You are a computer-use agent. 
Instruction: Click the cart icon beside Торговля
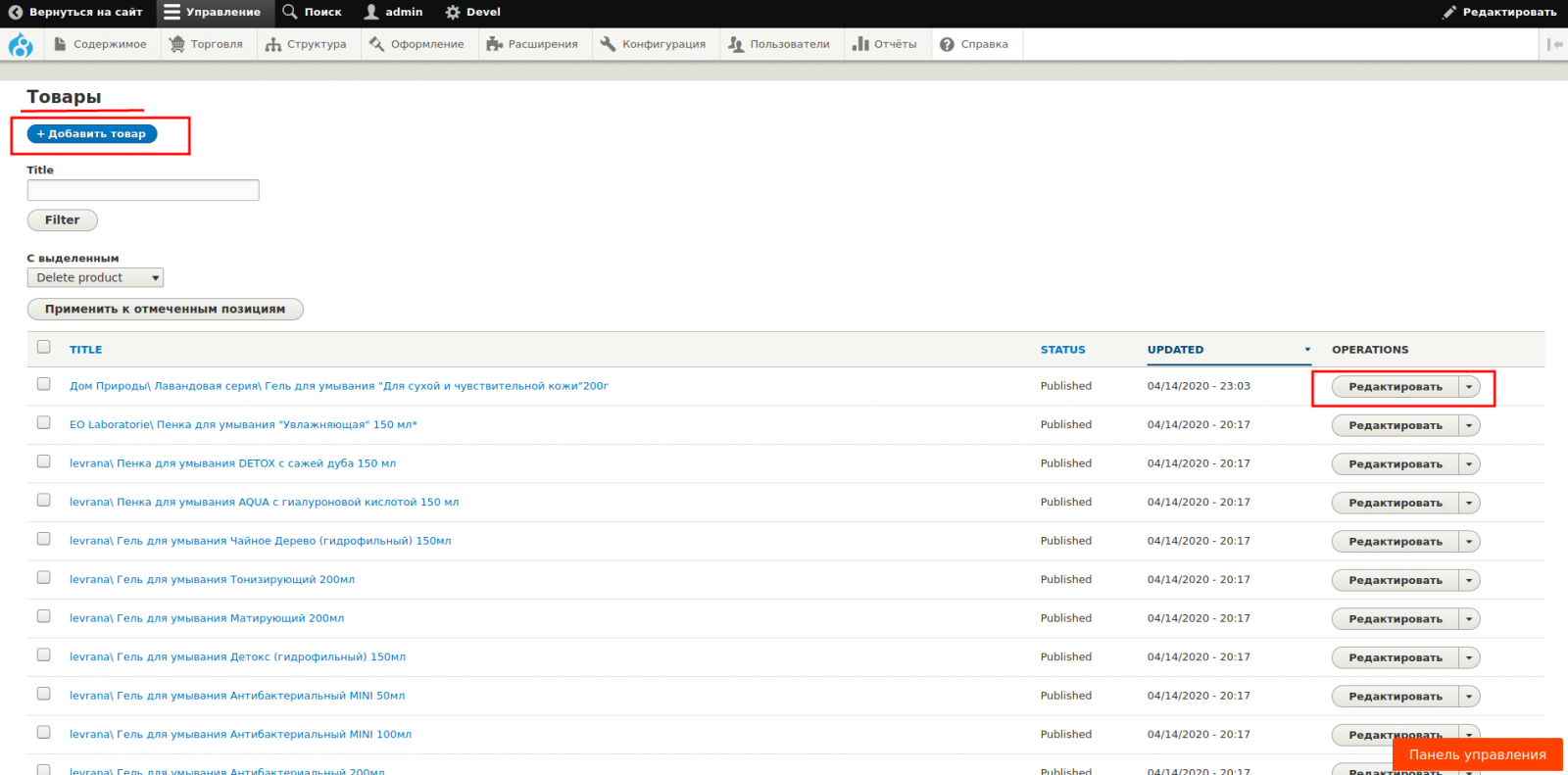point(177,44)
